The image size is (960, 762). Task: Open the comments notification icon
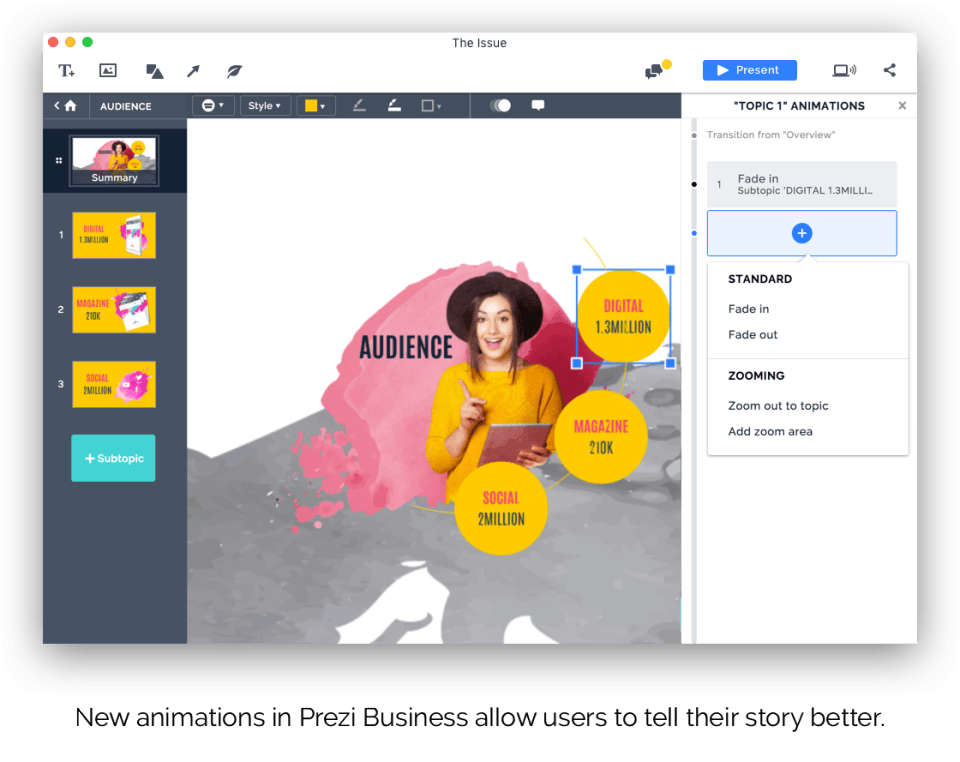click(x=655, y=69)
